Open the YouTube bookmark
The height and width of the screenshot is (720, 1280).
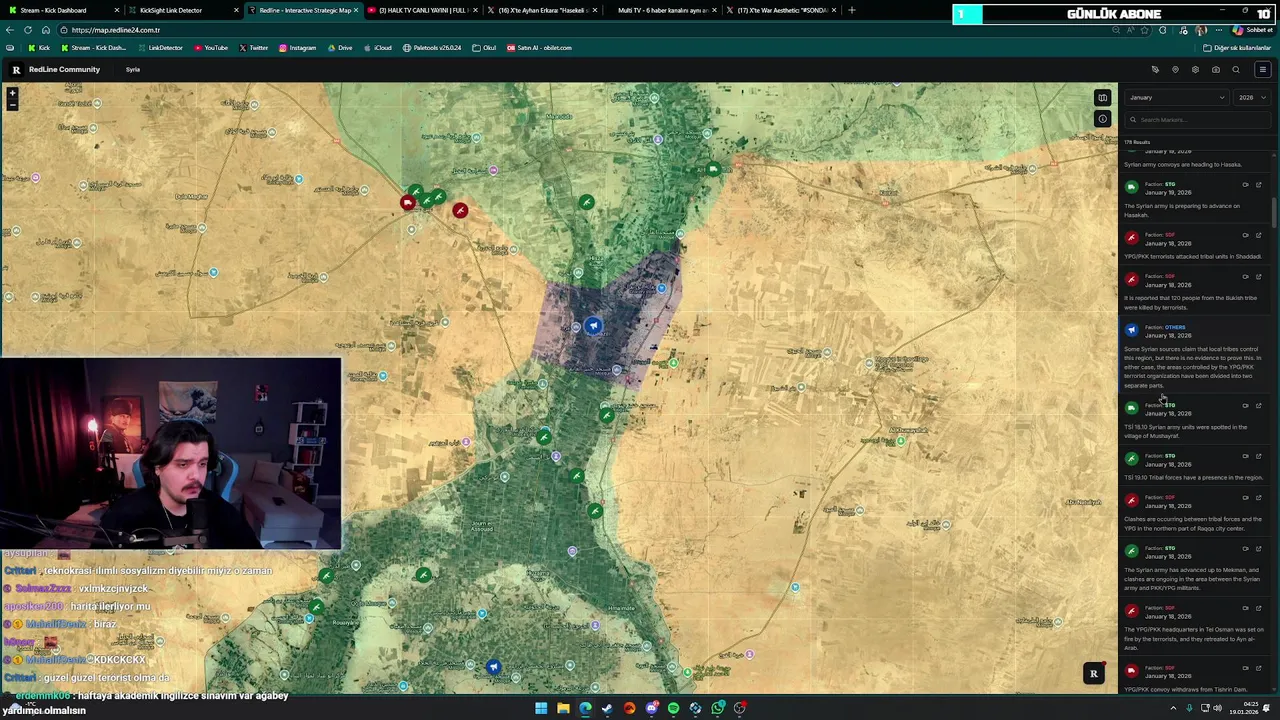click(211, 48)
